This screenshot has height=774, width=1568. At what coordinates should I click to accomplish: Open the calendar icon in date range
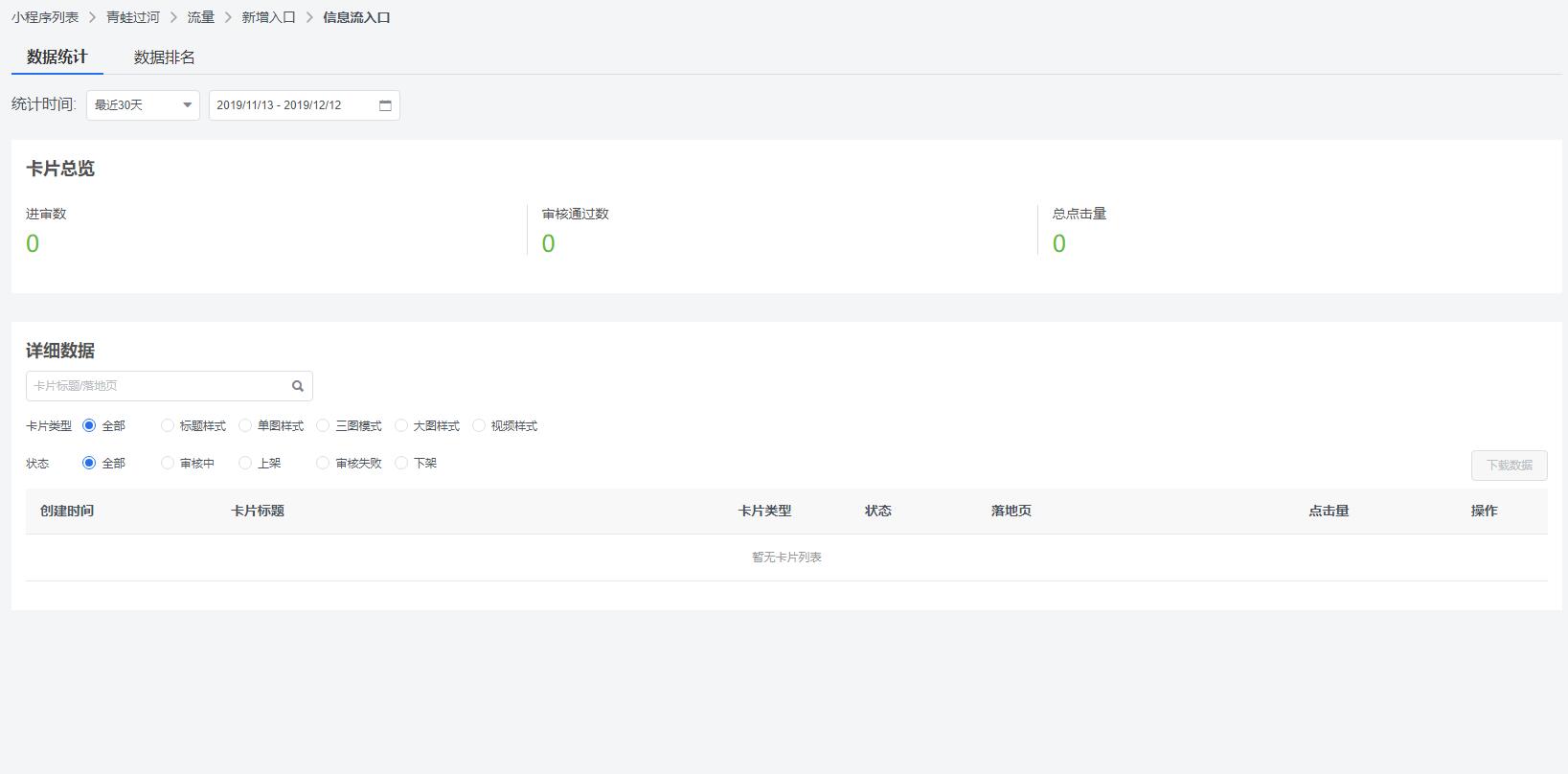click(x=385, y=105)
